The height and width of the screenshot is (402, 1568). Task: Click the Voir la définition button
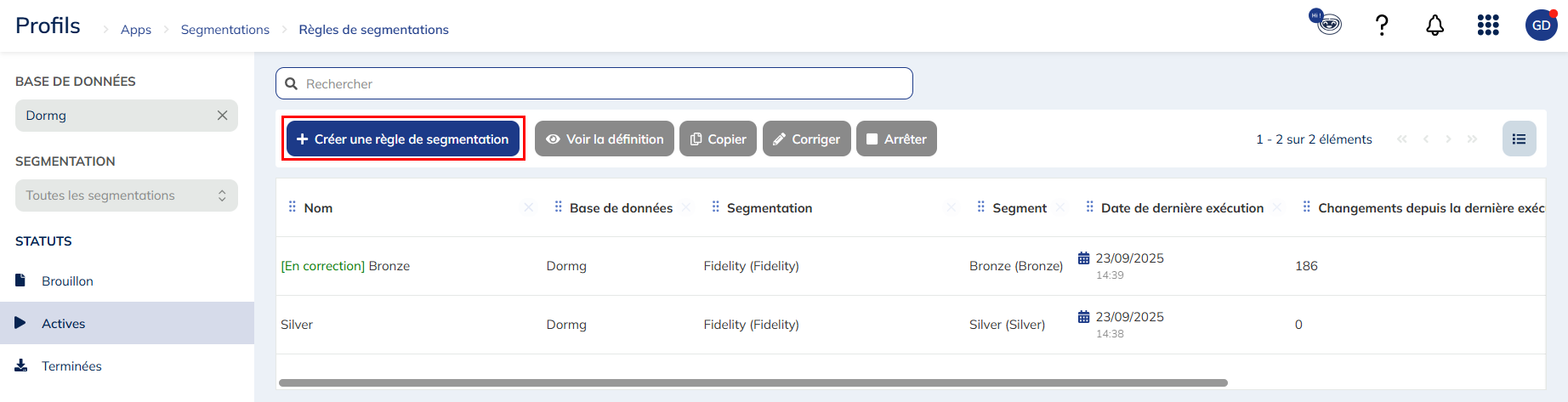pos(605,139)
